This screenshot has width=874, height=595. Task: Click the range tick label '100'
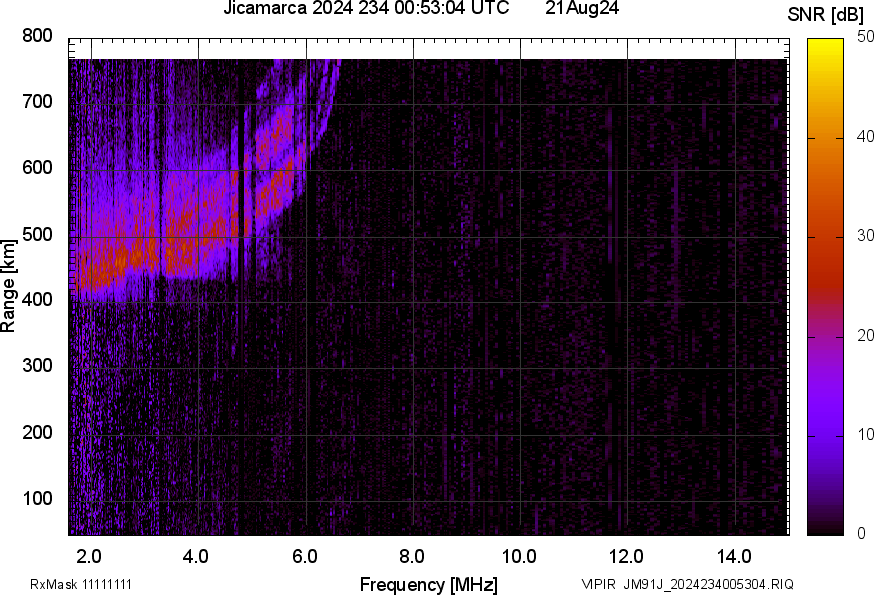pos(37,498)
